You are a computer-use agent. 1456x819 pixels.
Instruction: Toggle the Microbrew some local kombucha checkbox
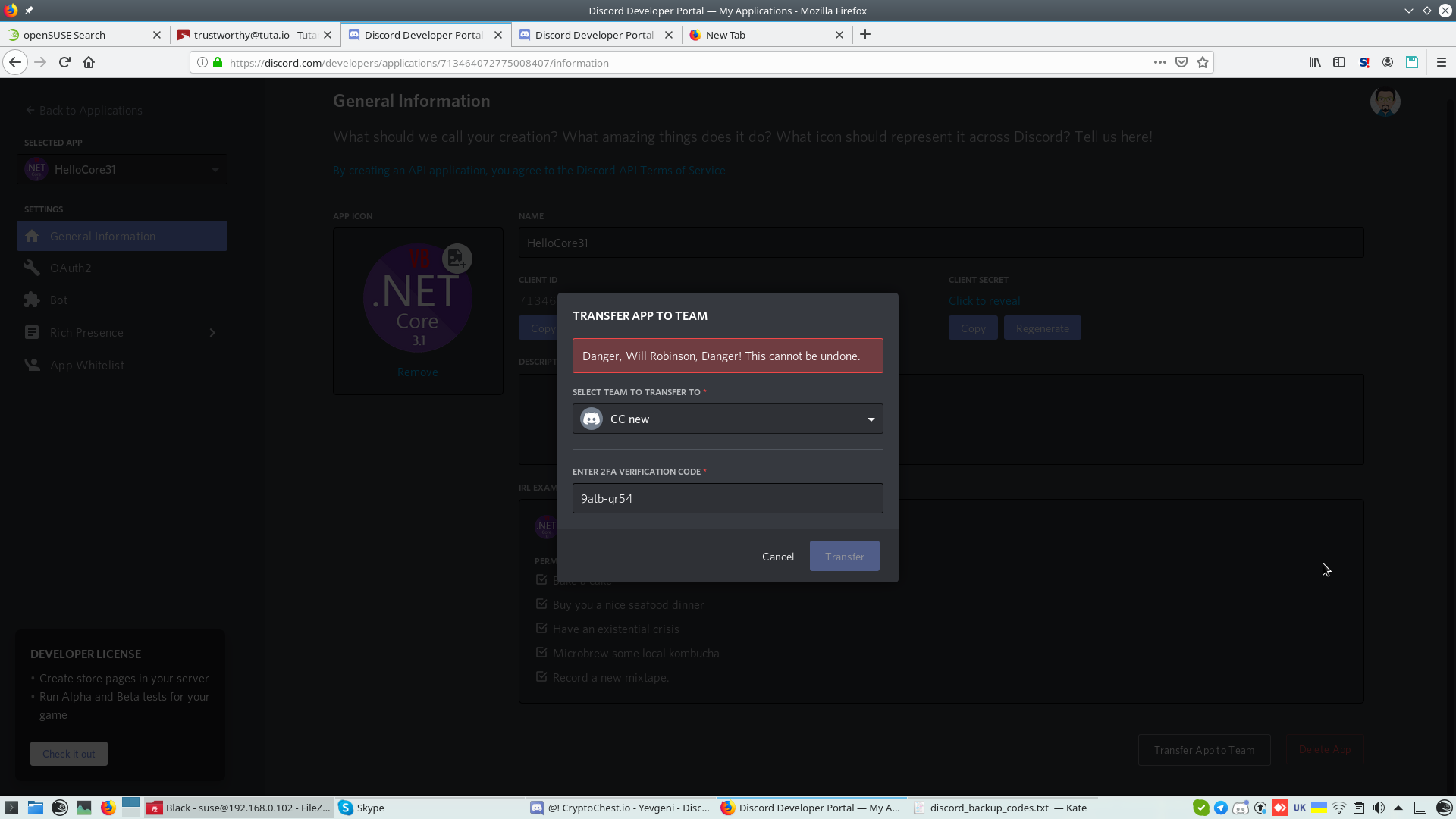[541, 653]
